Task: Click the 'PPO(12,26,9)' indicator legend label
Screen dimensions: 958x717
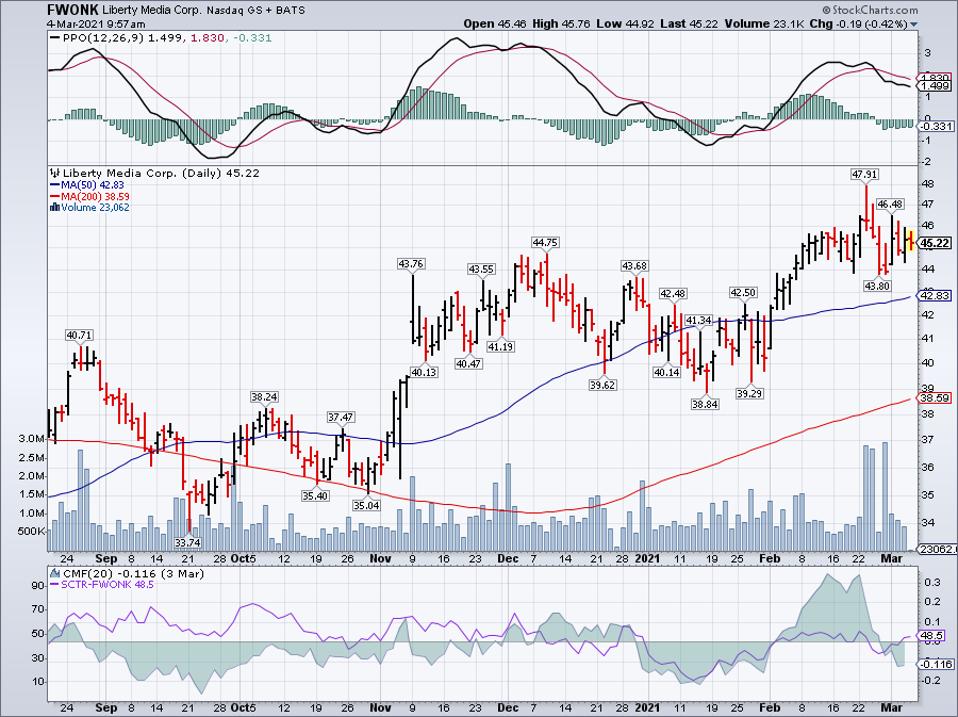Action: [x=101, y=38]
